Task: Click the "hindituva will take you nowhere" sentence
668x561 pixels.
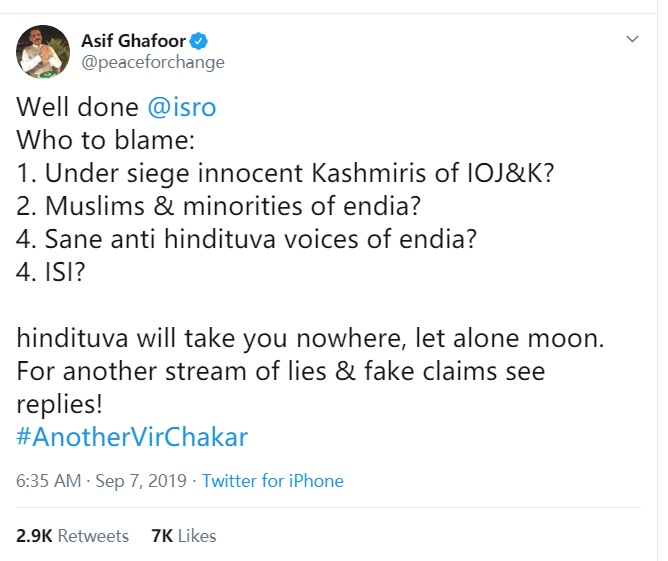Action: click(310, 339)
